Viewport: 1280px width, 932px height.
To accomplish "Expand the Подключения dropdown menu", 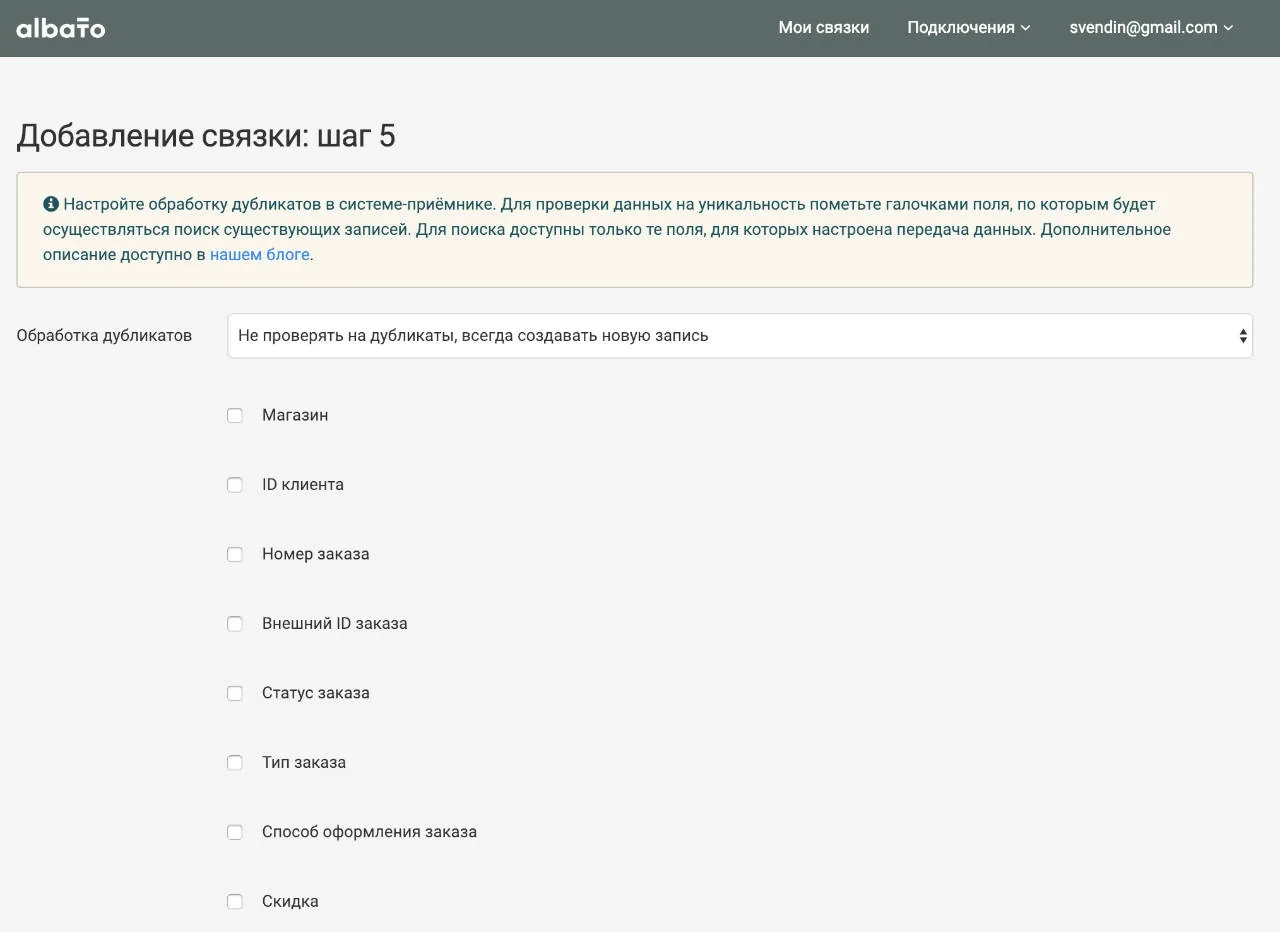I will tap(968, 28).
